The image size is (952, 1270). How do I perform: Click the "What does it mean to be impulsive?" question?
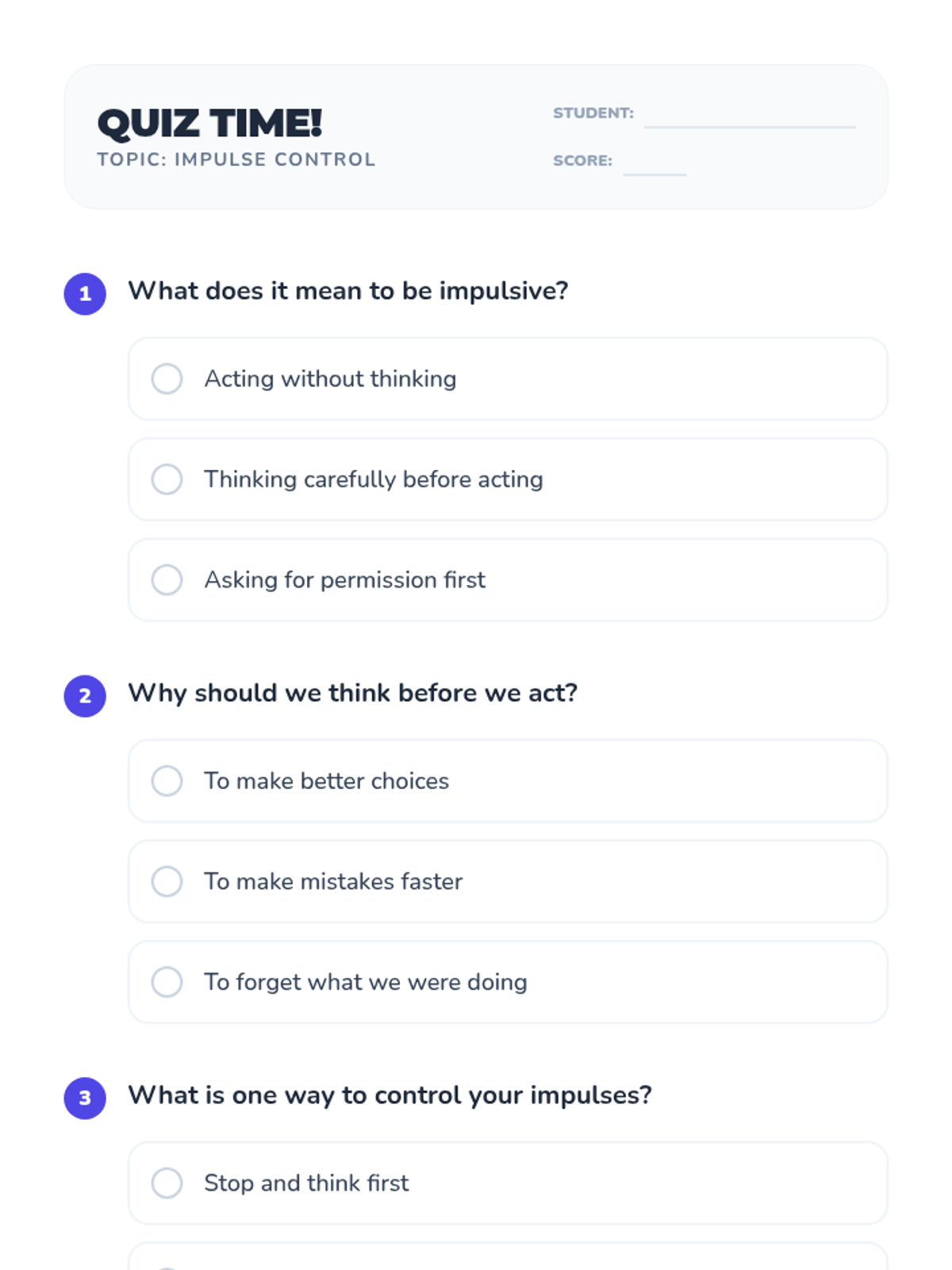[348, 291]
